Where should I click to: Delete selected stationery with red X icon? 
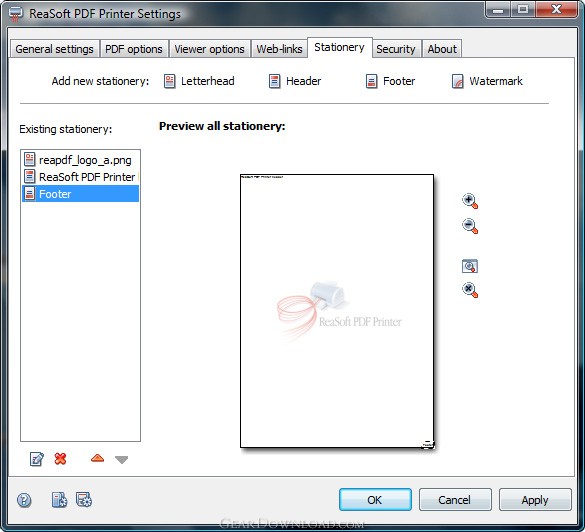tap(60, 459)
